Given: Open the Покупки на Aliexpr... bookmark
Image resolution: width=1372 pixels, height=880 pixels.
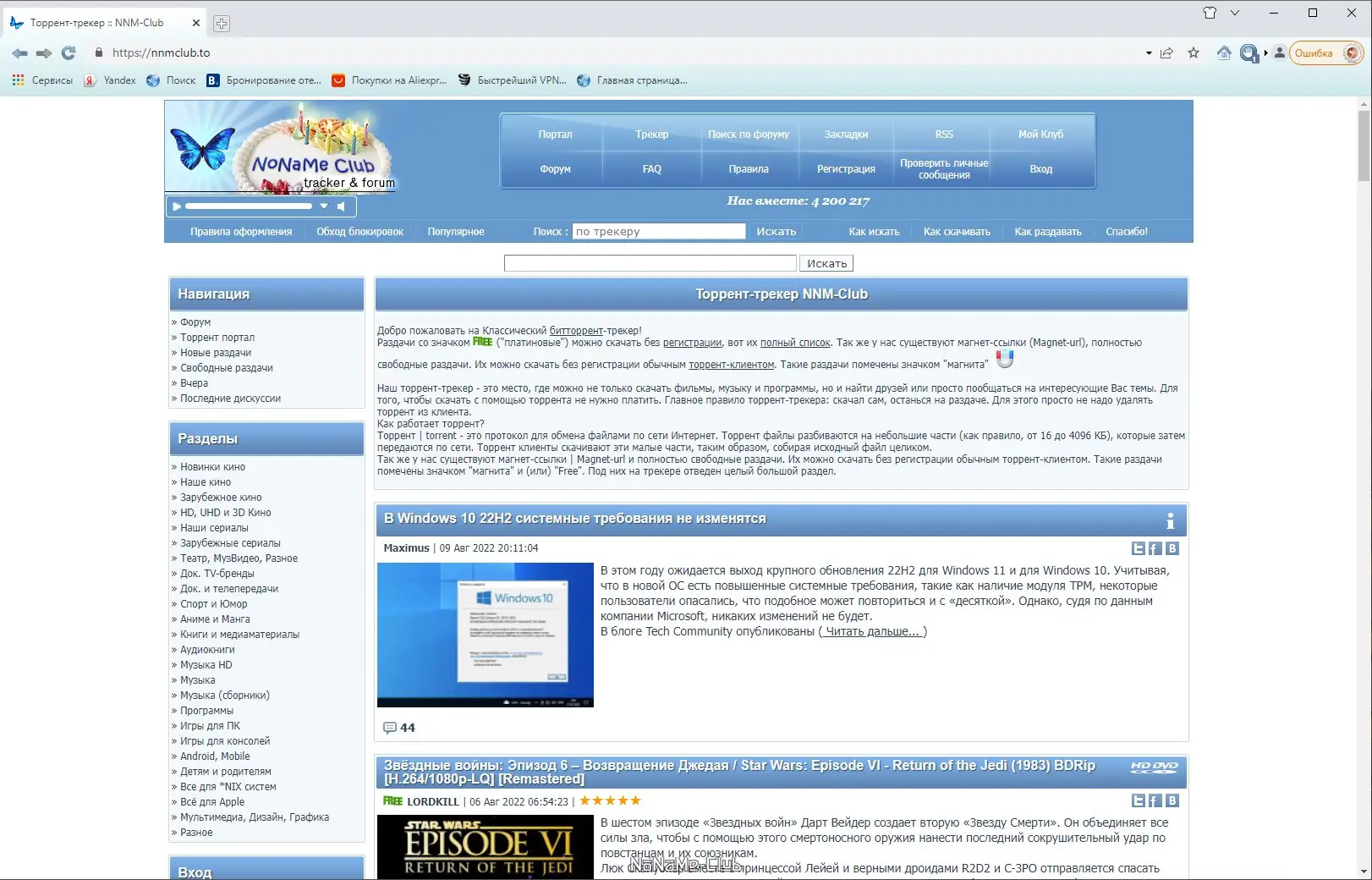Looking at the screenshot, I should pos(389,80).
